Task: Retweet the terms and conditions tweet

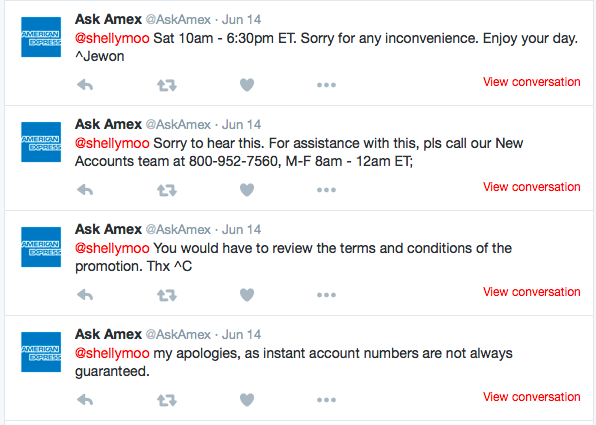Action: click(x=167, y=295)
